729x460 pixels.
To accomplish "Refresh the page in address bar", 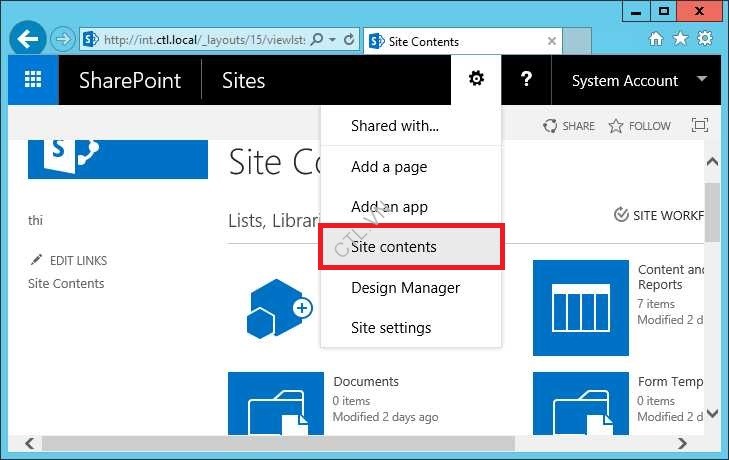I will click(x=349, y=40).
